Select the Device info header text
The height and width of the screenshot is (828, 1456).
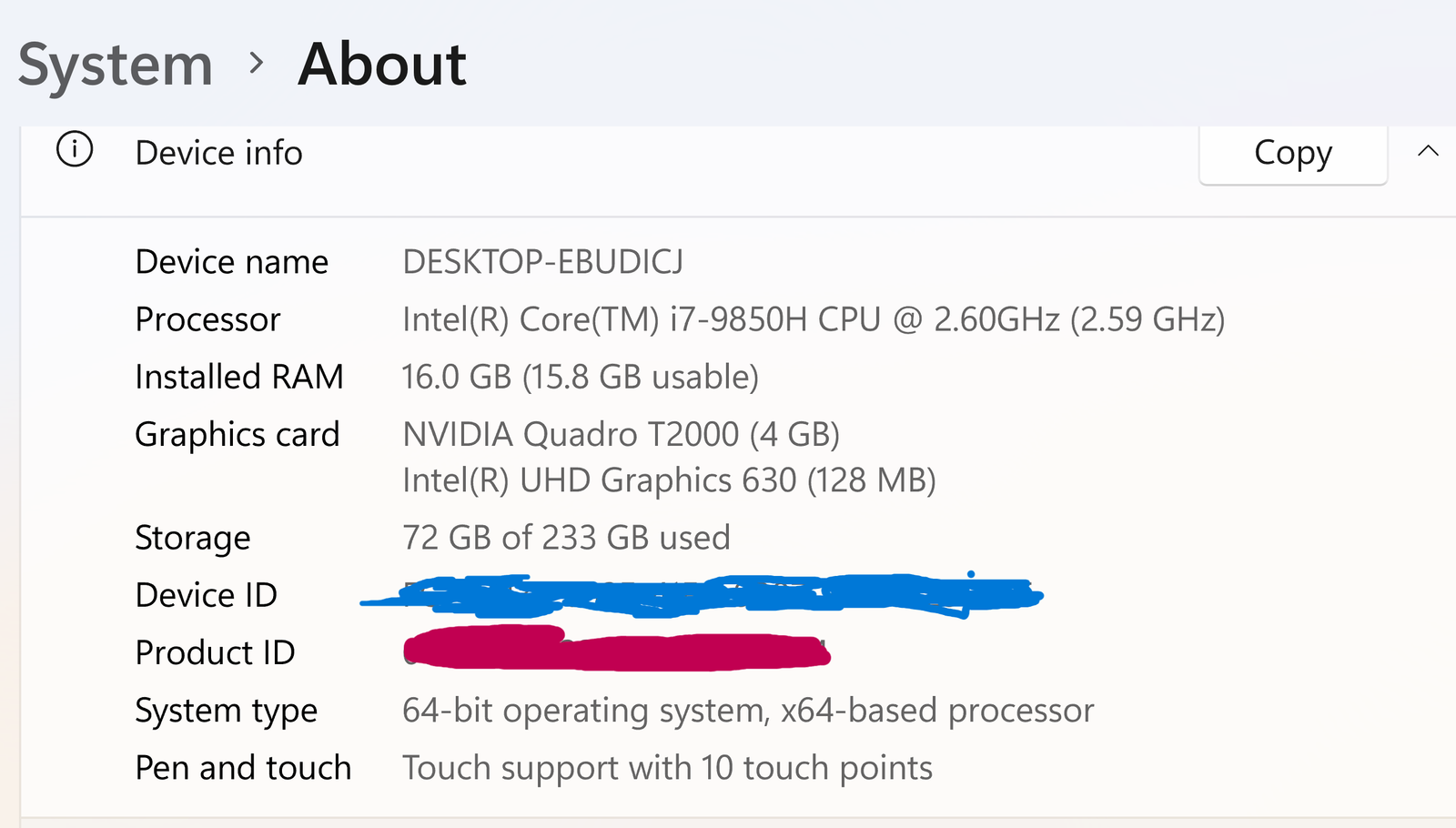point(218,153)
